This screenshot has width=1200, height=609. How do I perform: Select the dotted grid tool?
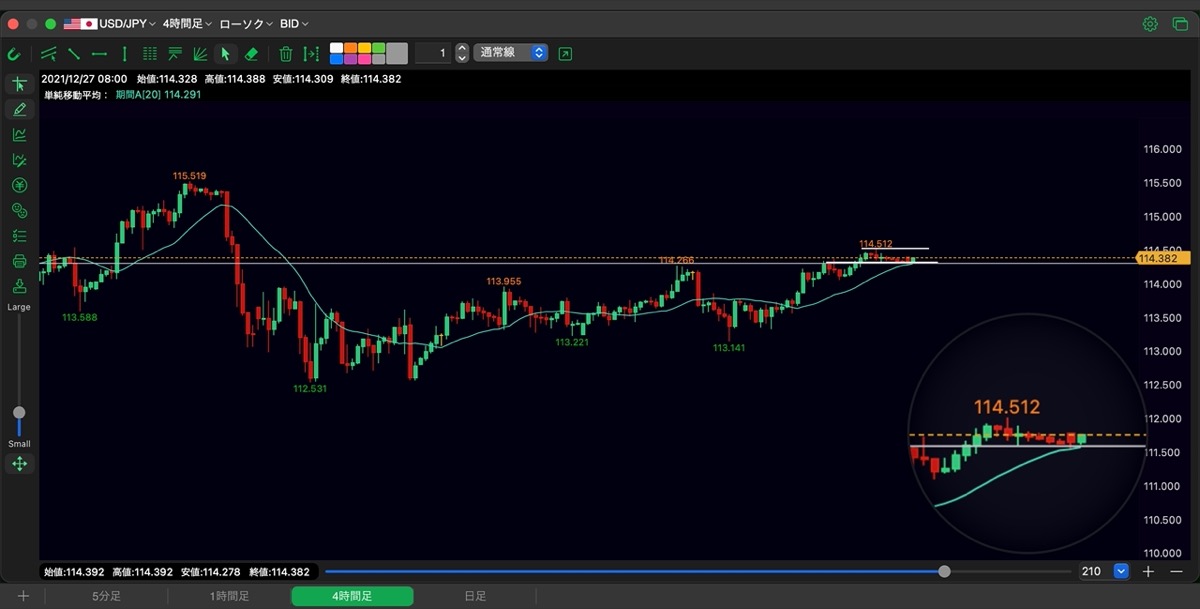pos(150,53)
